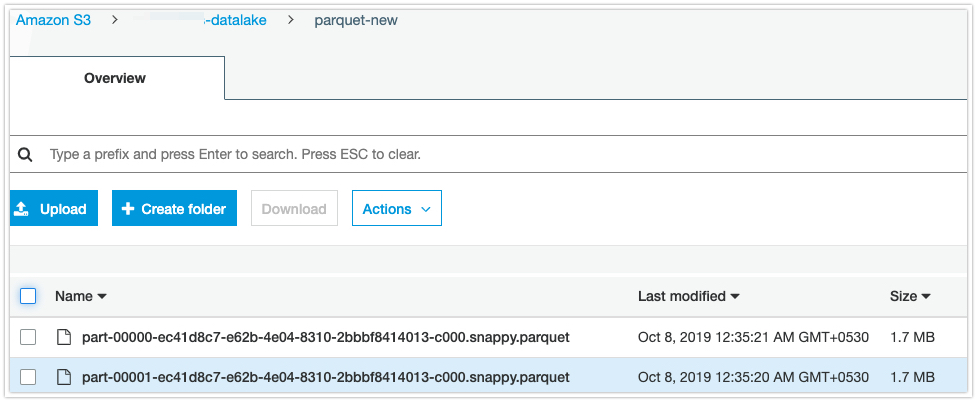Viewport: 977px width, 402px height.
Task: Toggle the select-all checkbox in header
Action: point(28,296)
